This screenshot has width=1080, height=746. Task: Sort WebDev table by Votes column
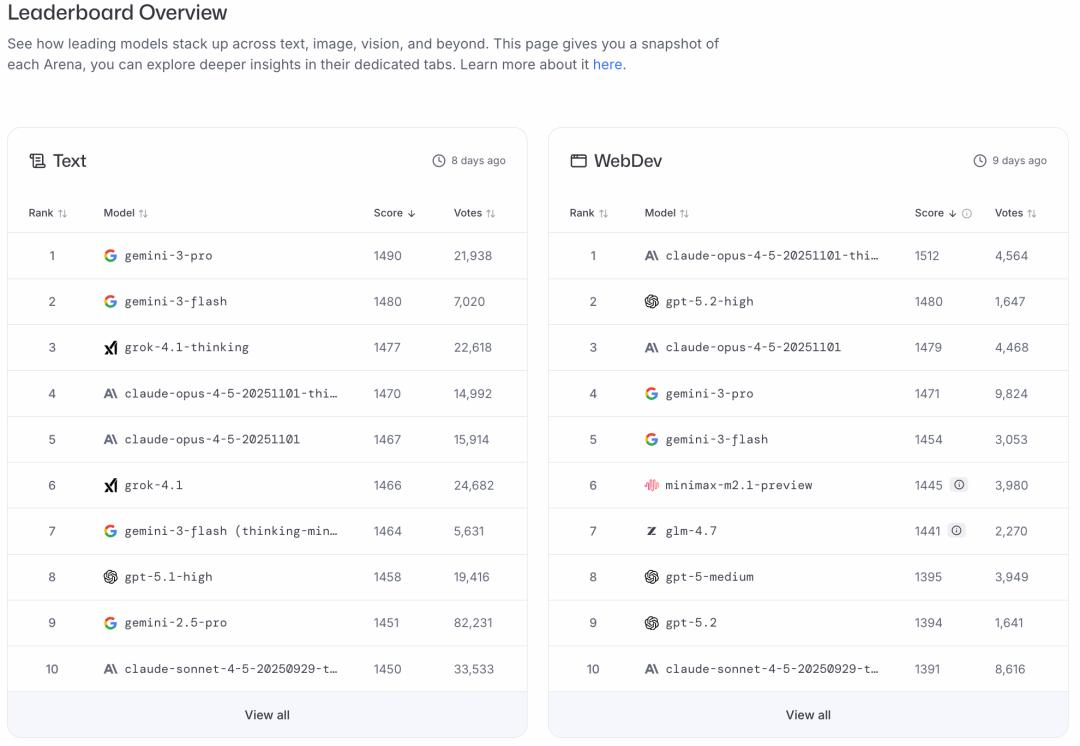click(1015, 213)
